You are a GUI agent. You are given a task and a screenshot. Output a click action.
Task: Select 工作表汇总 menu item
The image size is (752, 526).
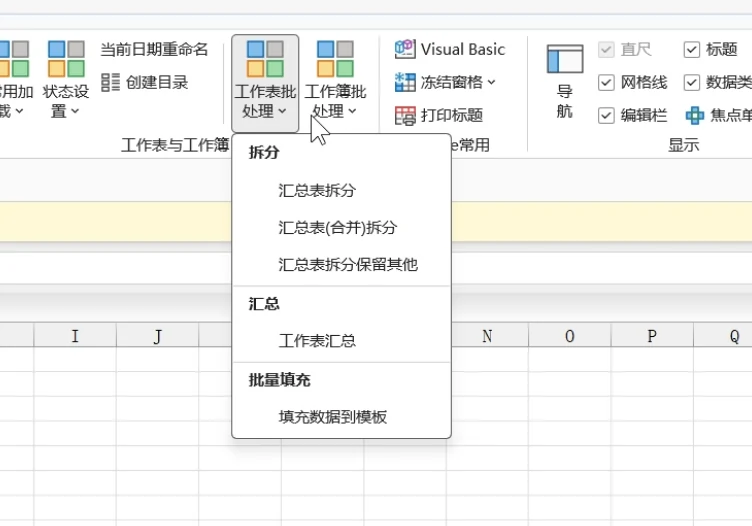click(341, 341)
